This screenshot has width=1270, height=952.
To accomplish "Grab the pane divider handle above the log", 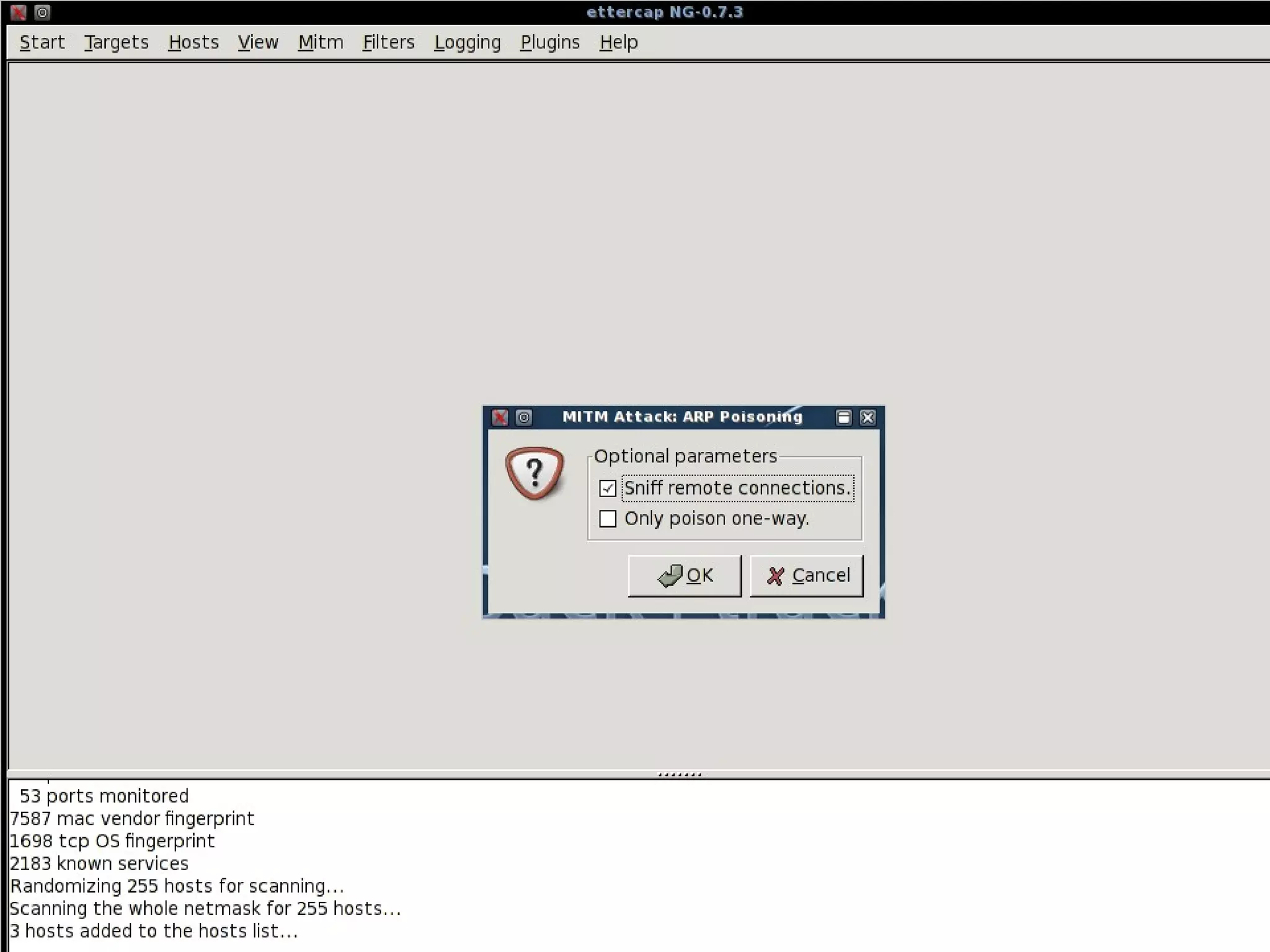I will click(x=680, y=774).
